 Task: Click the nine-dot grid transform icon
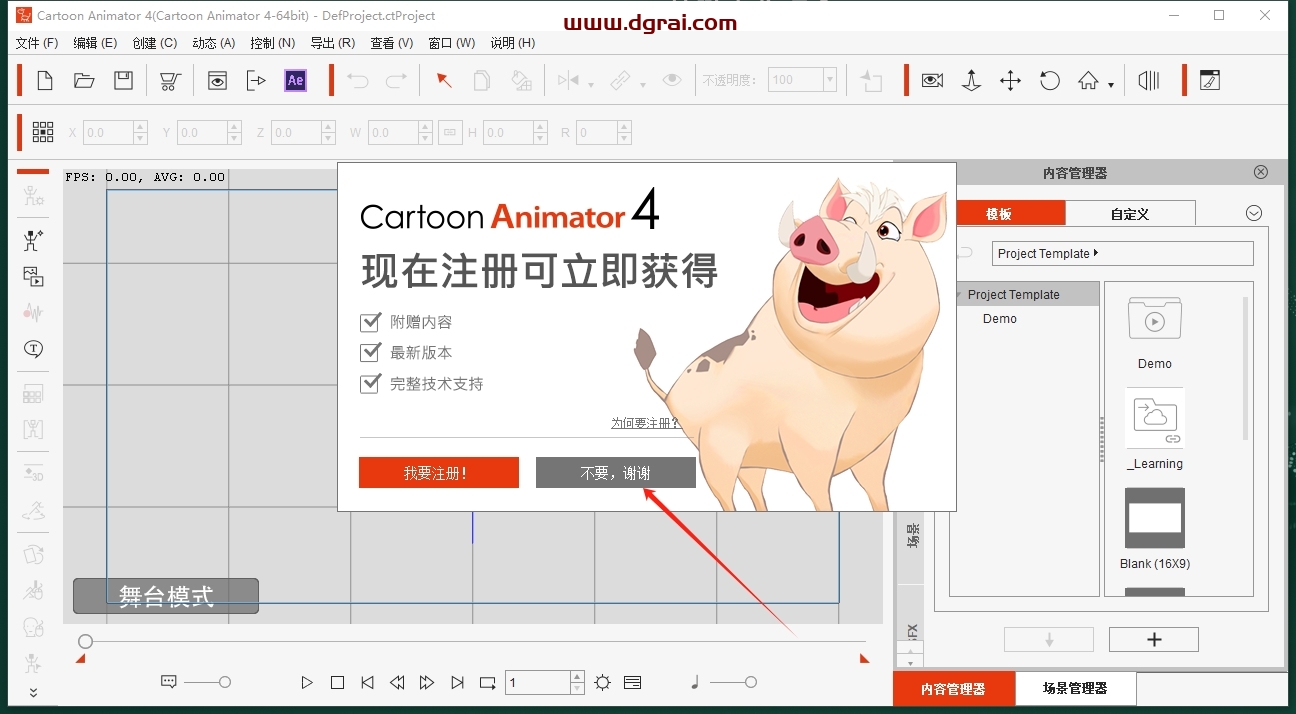click(43, 132)
